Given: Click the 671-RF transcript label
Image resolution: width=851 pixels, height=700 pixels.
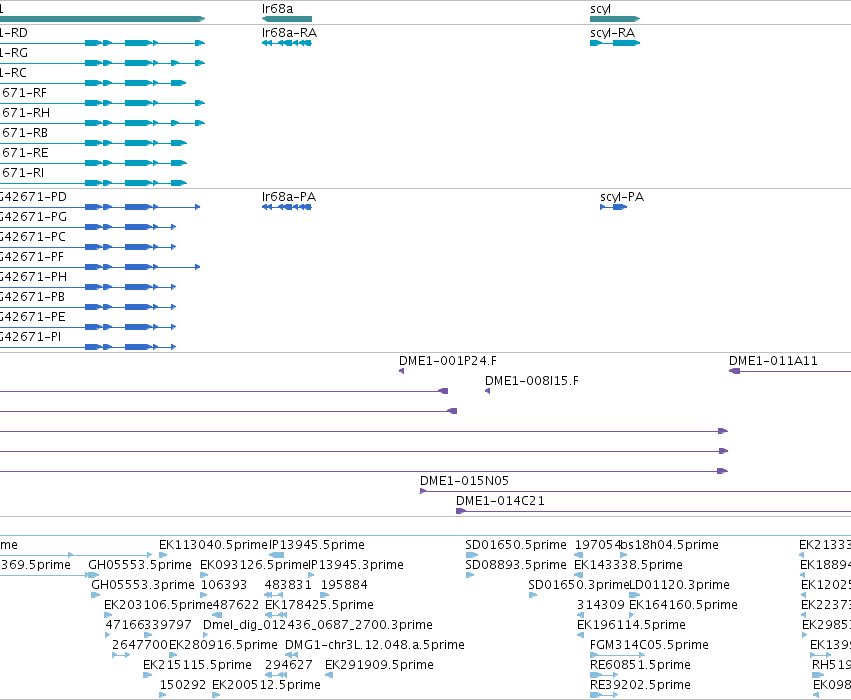Looking at the screenshot, I should (x=24, y=93).
